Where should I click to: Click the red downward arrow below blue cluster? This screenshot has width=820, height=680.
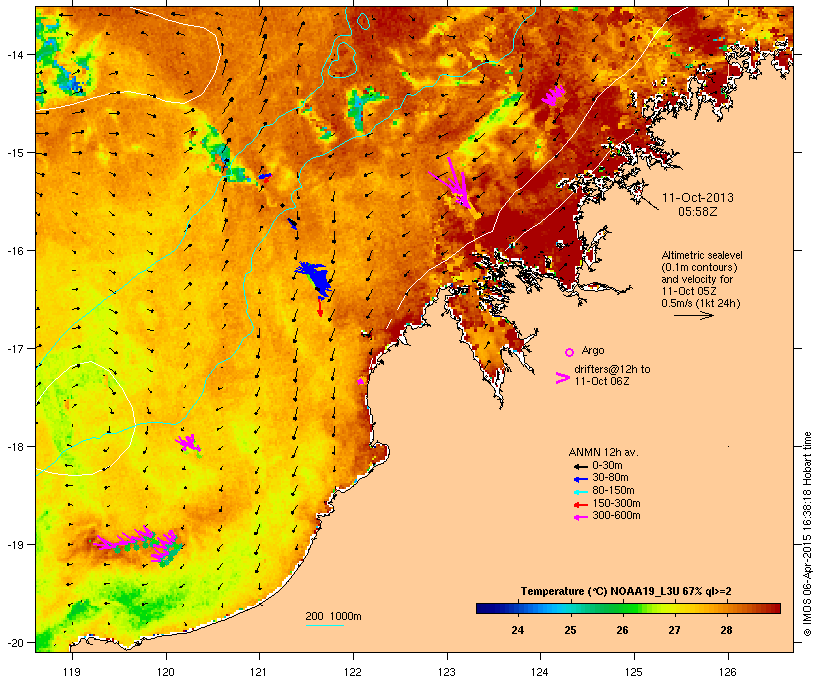click(320, 308)
